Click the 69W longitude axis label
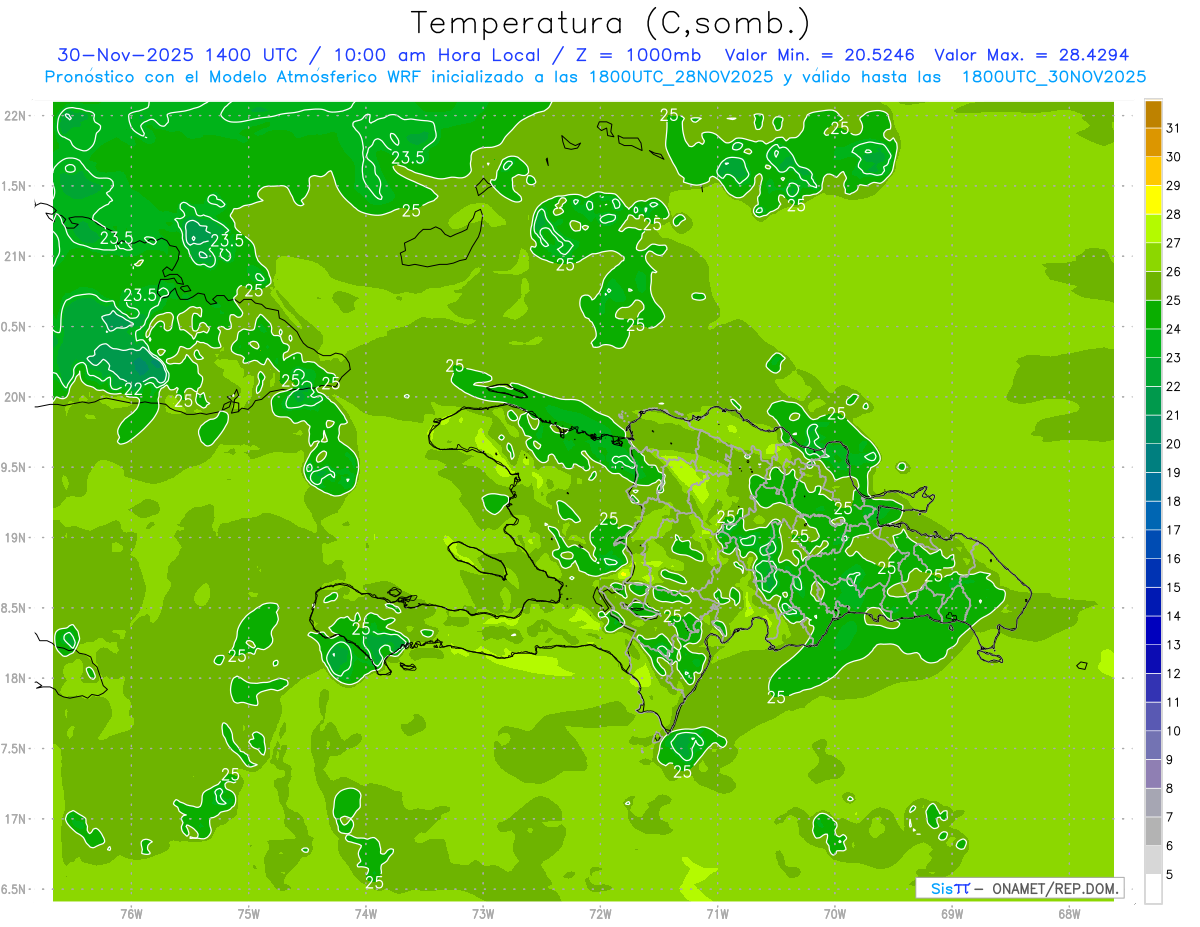 pyautogui.click(x=951, y=913)
